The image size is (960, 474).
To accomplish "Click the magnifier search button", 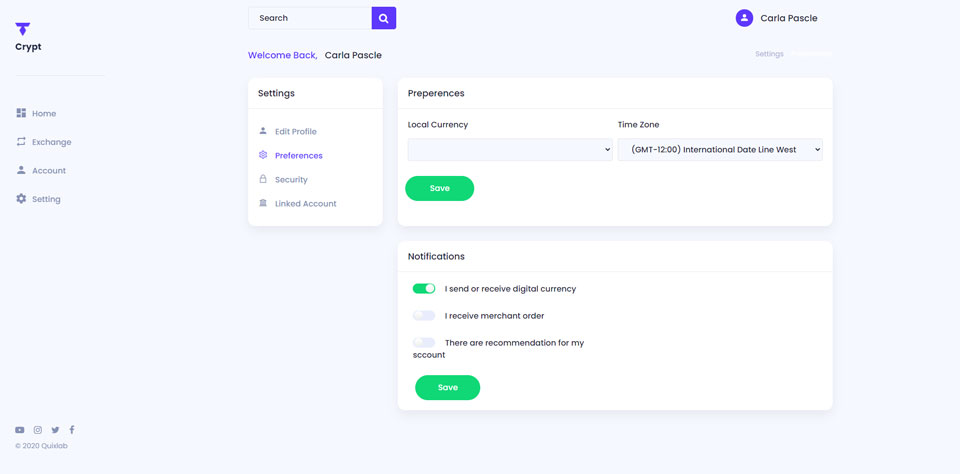I will click(383, 18).
